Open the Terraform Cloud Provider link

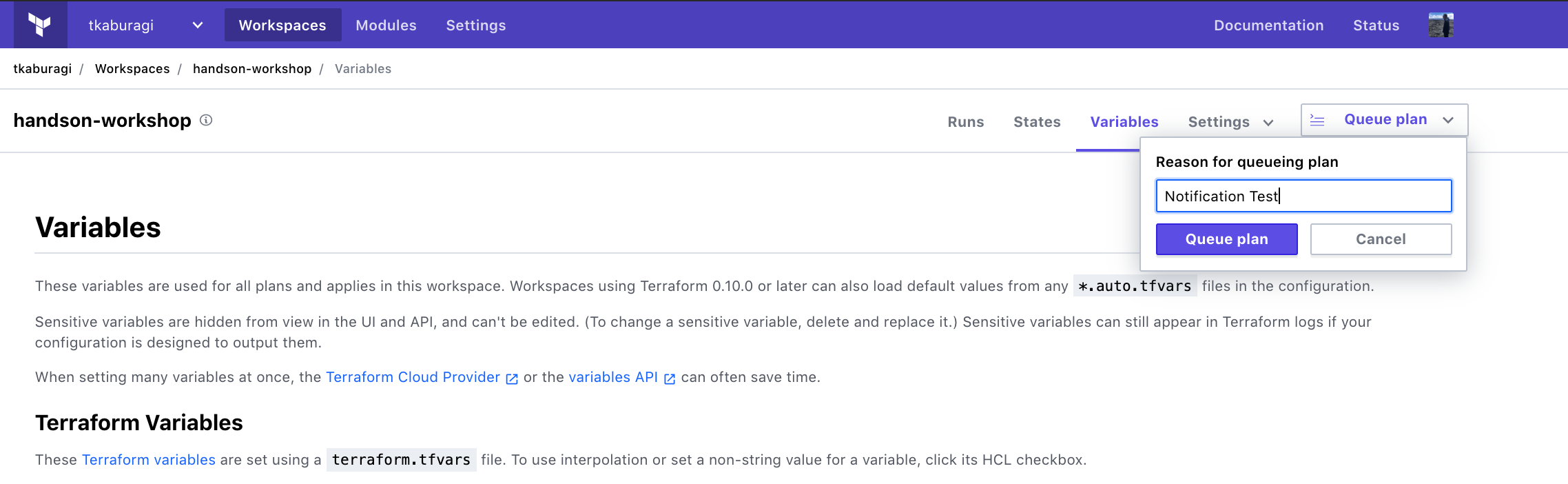[x=413, y=377]
